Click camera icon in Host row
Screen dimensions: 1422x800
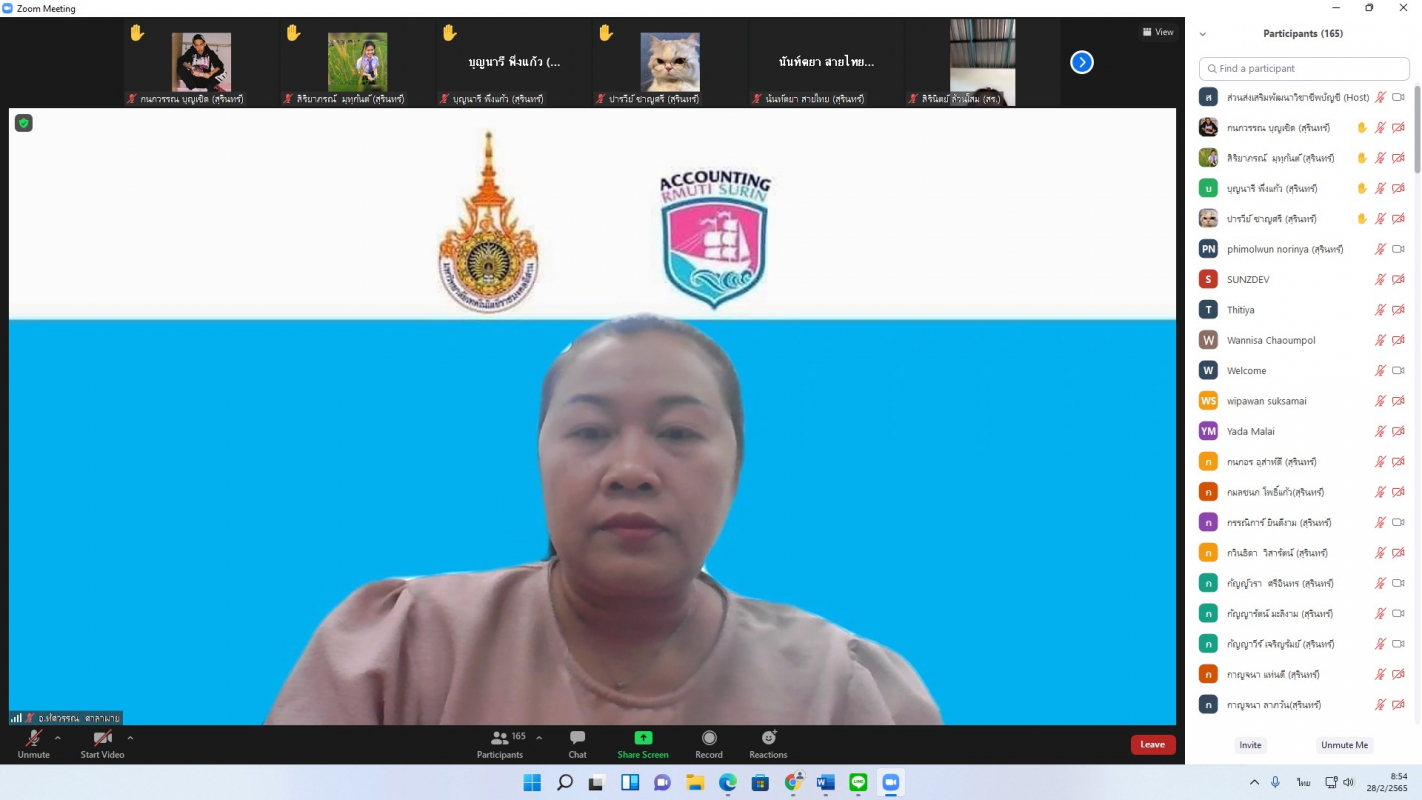pyautogui.click(x=1398, y=97)
